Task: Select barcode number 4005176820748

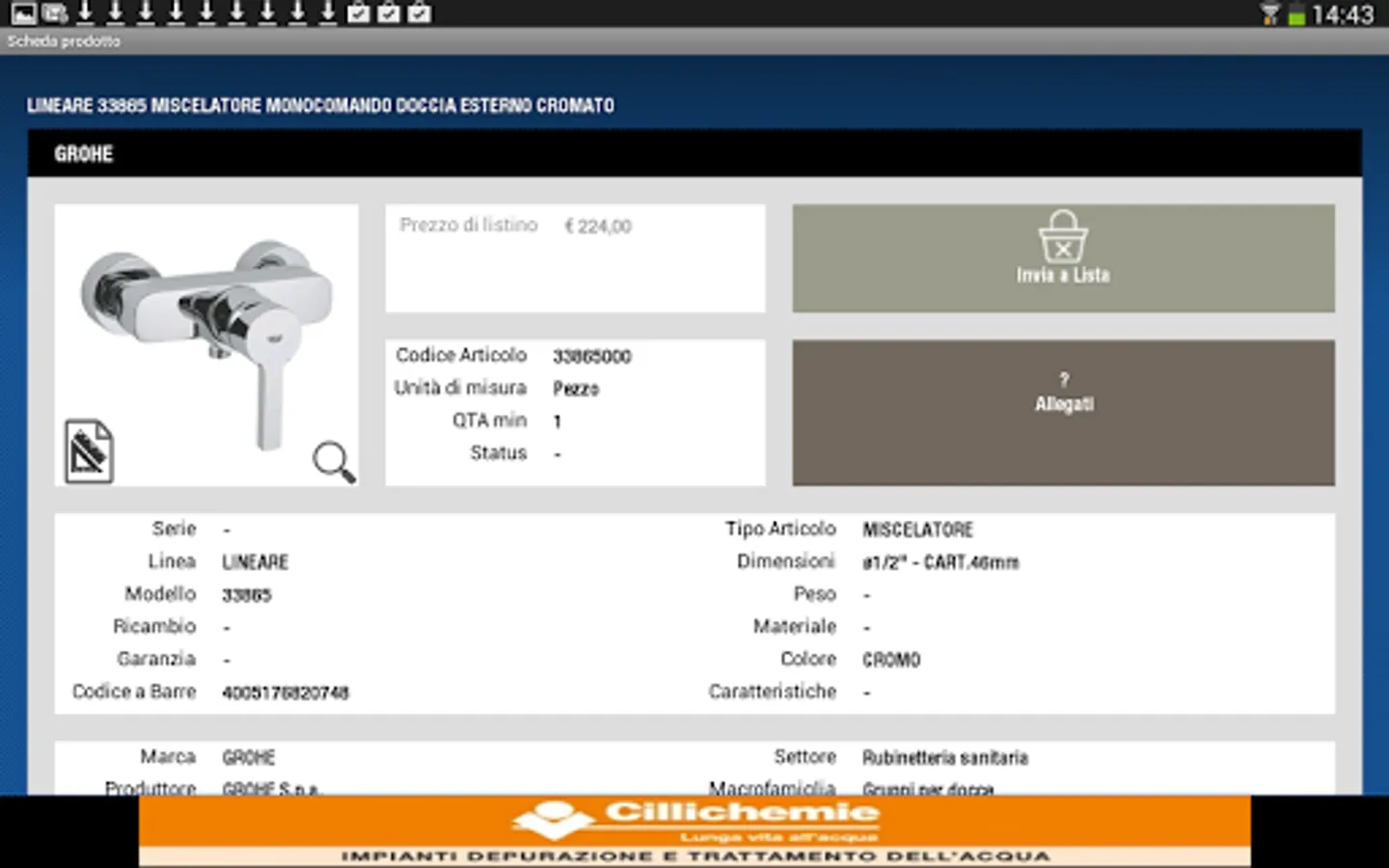Action: (286, 692)
